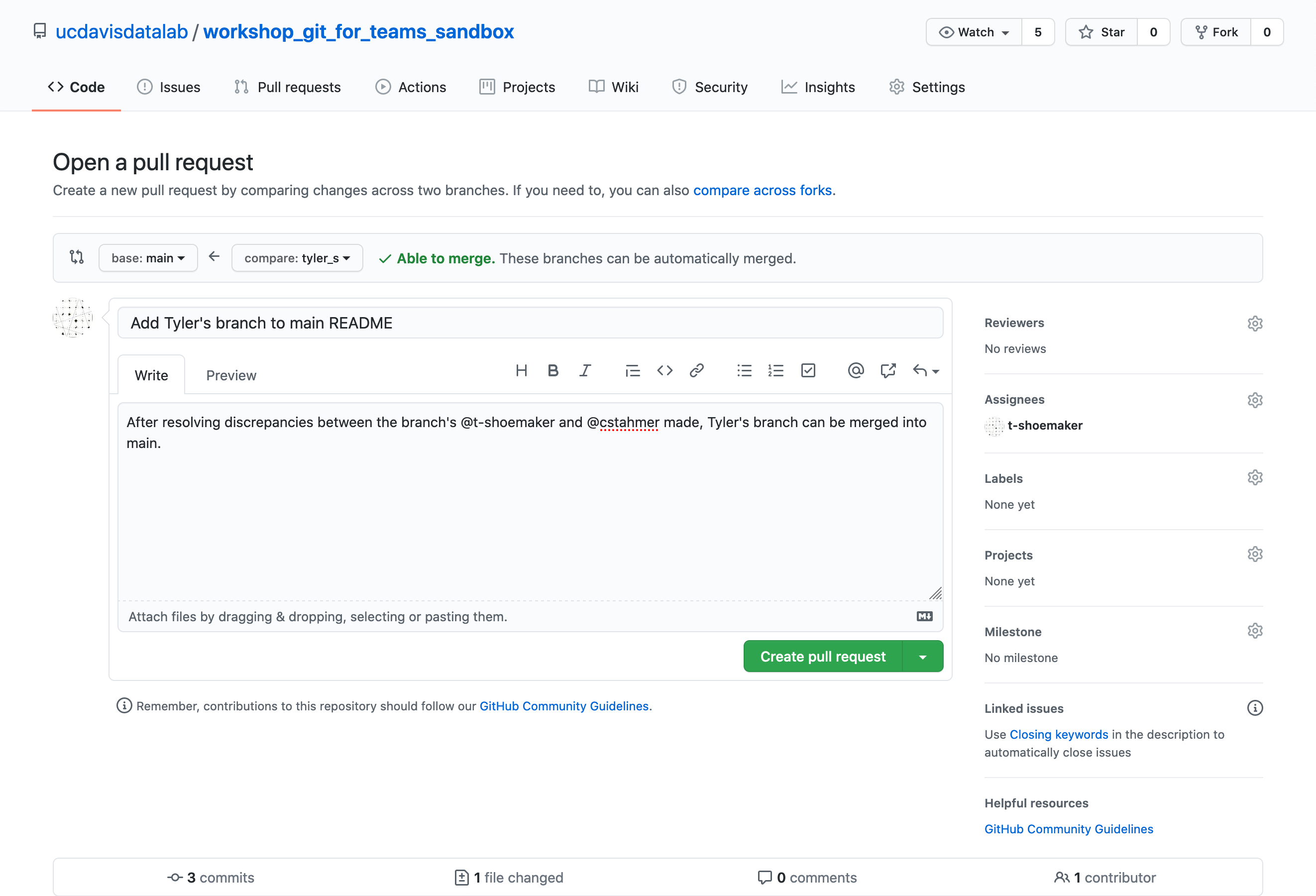
Task: View the 1 file changed summary
Action: point(509,877)
